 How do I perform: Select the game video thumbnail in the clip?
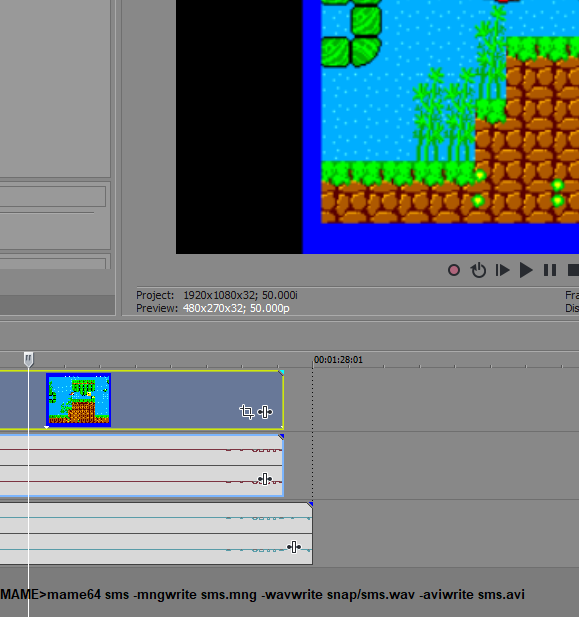point(79,400)
